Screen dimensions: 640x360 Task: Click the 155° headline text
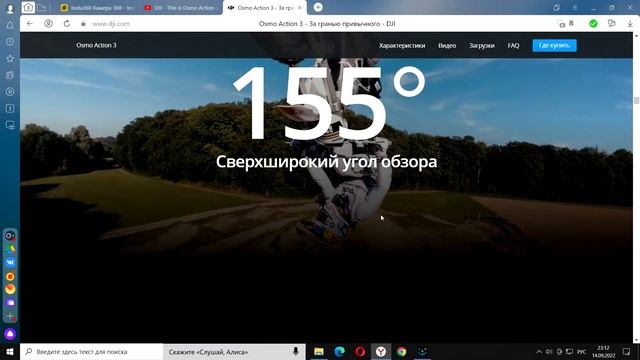pos(329,102)
